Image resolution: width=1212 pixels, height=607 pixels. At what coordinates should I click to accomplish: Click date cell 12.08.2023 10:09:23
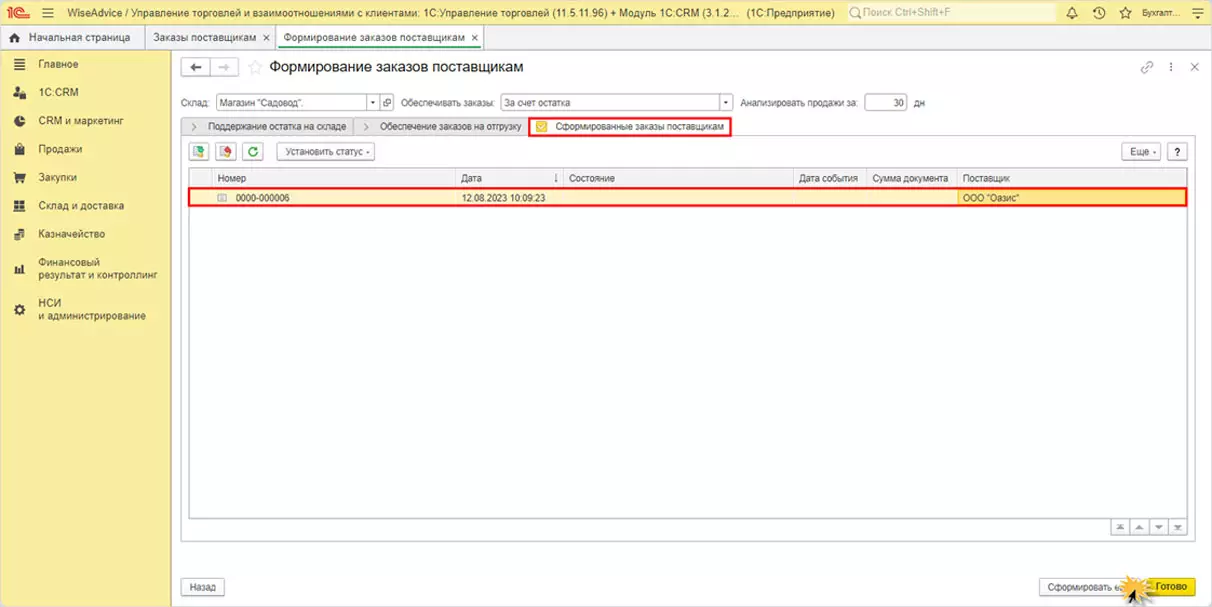[x=503, y=198]
